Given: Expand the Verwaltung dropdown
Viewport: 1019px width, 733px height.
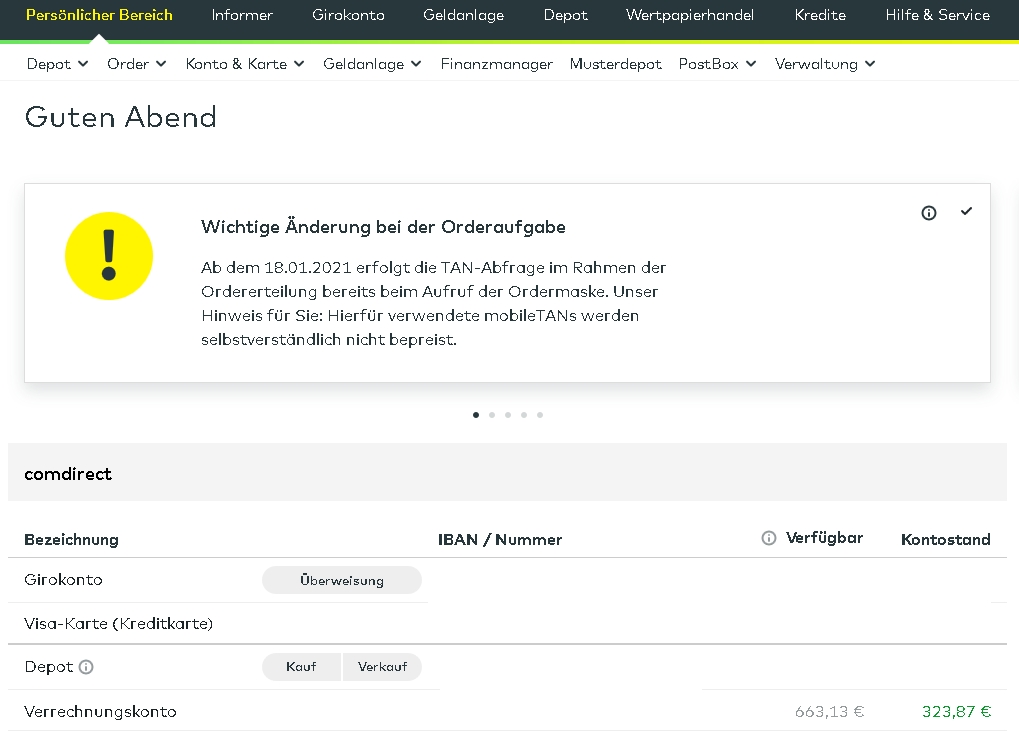Looking at the screenshot, I should tap(824, 64).
